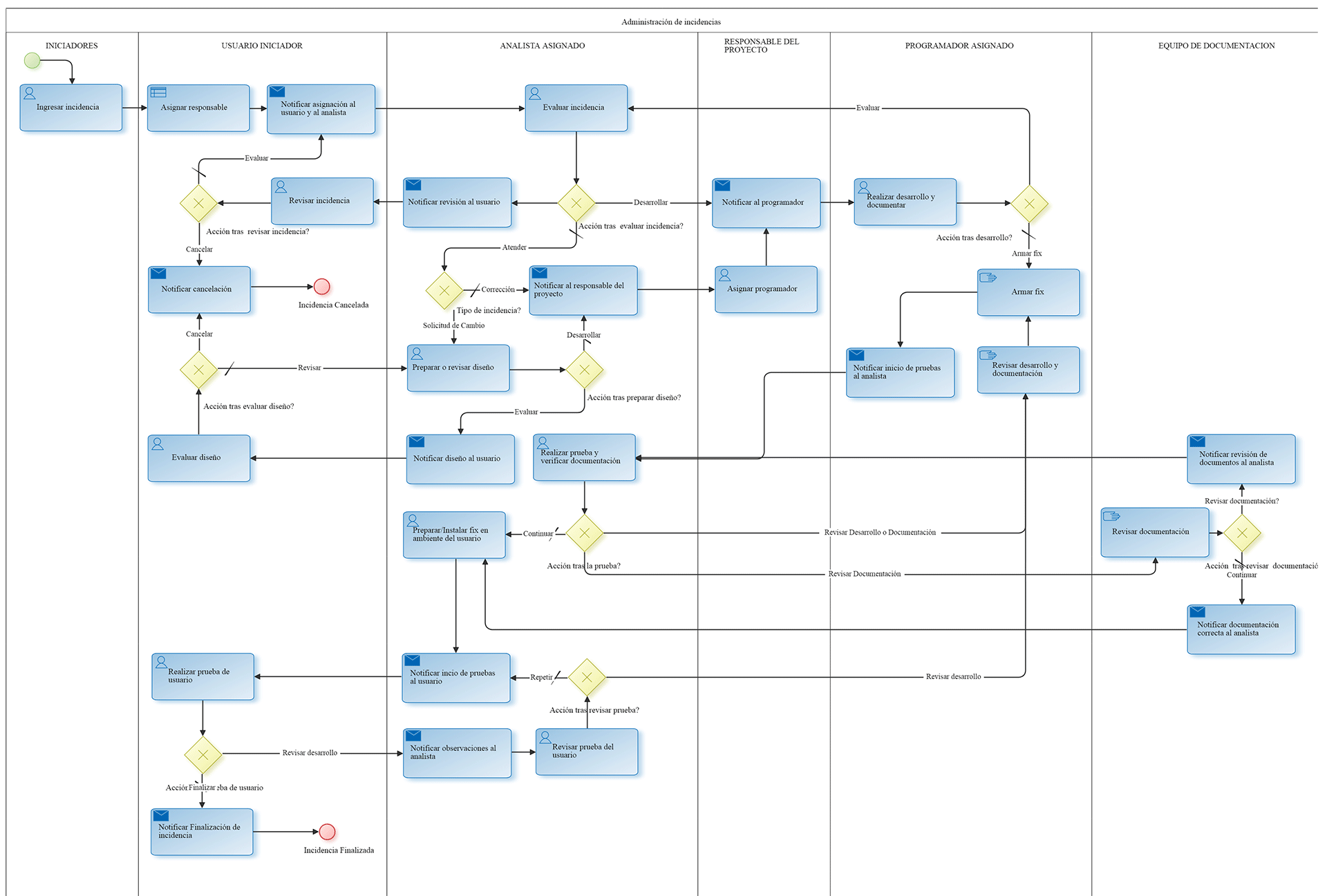This screenshot has height=896, width=1327.
Task: Select Notificar revisión de documentos al analista task
Action: tap(1241, 459)
